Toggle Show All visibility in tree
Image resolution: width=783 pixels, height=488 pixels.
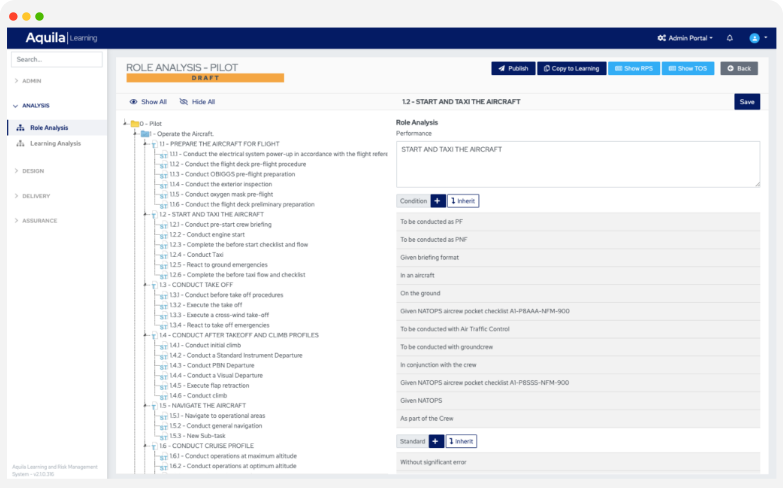(x=147, y=102)
